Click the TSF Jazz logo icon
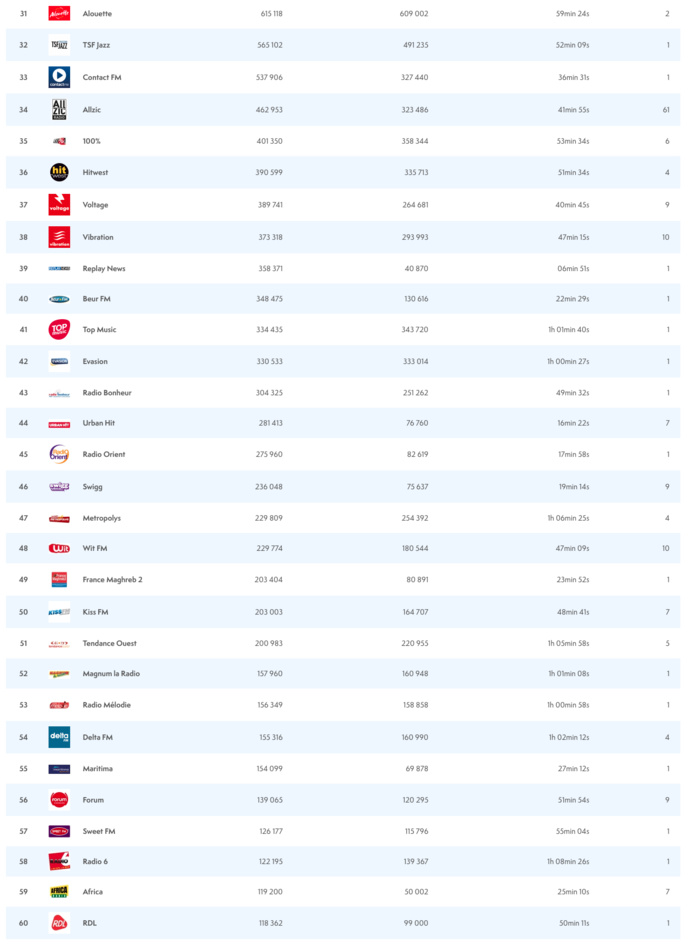Screen dimensions: 689x944 click(59, 45)
